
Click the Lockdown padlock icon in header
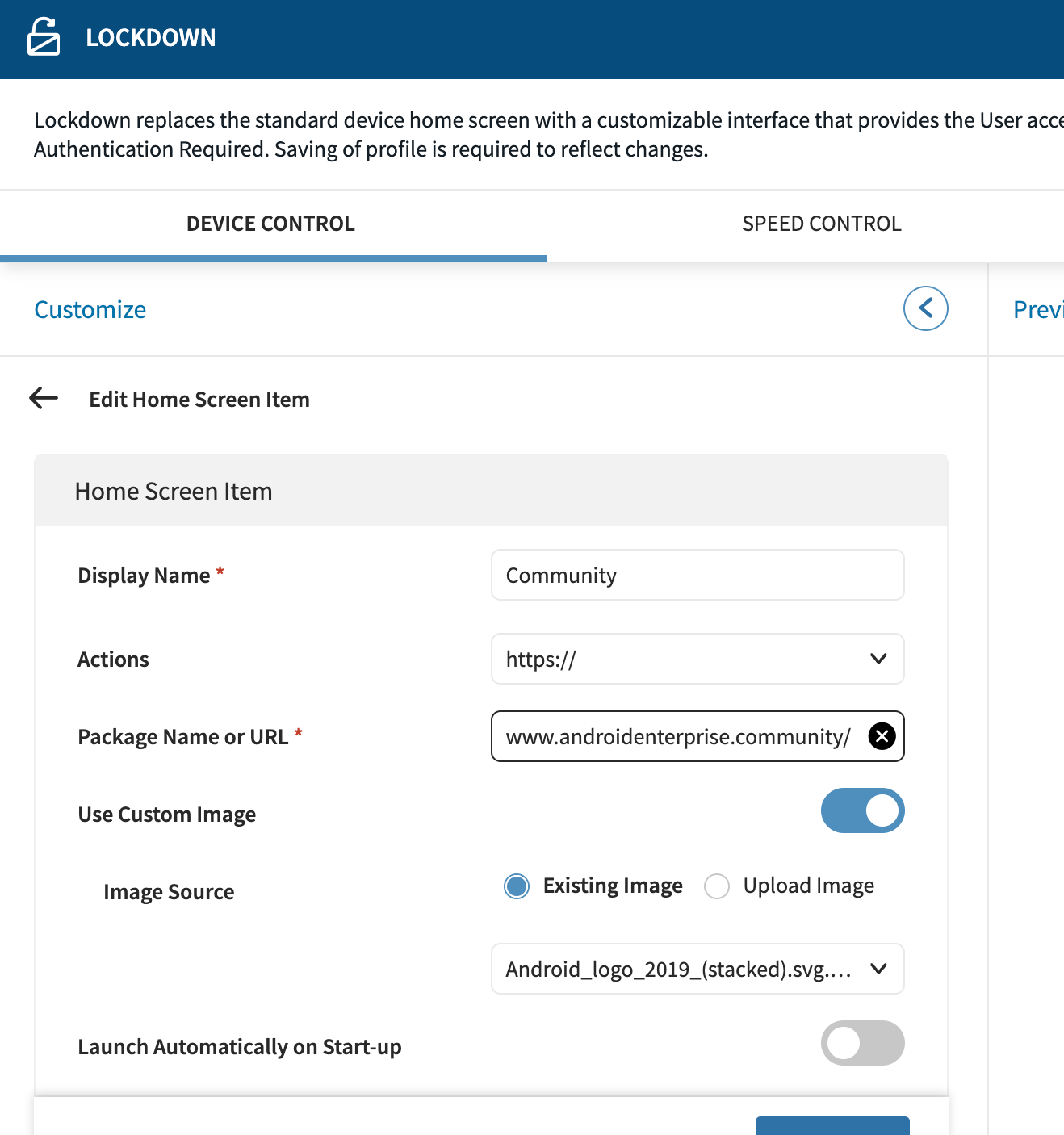pos(44,37)
